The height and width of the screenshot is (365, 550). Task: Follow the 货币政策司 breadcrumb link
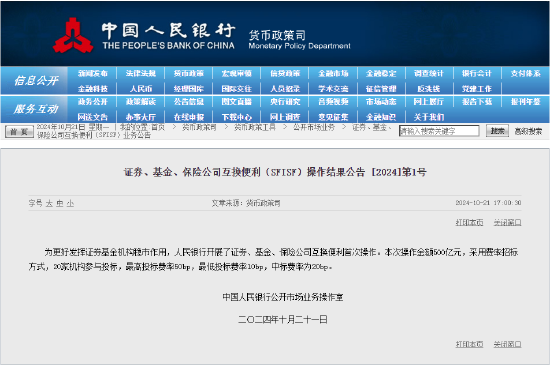199,127
